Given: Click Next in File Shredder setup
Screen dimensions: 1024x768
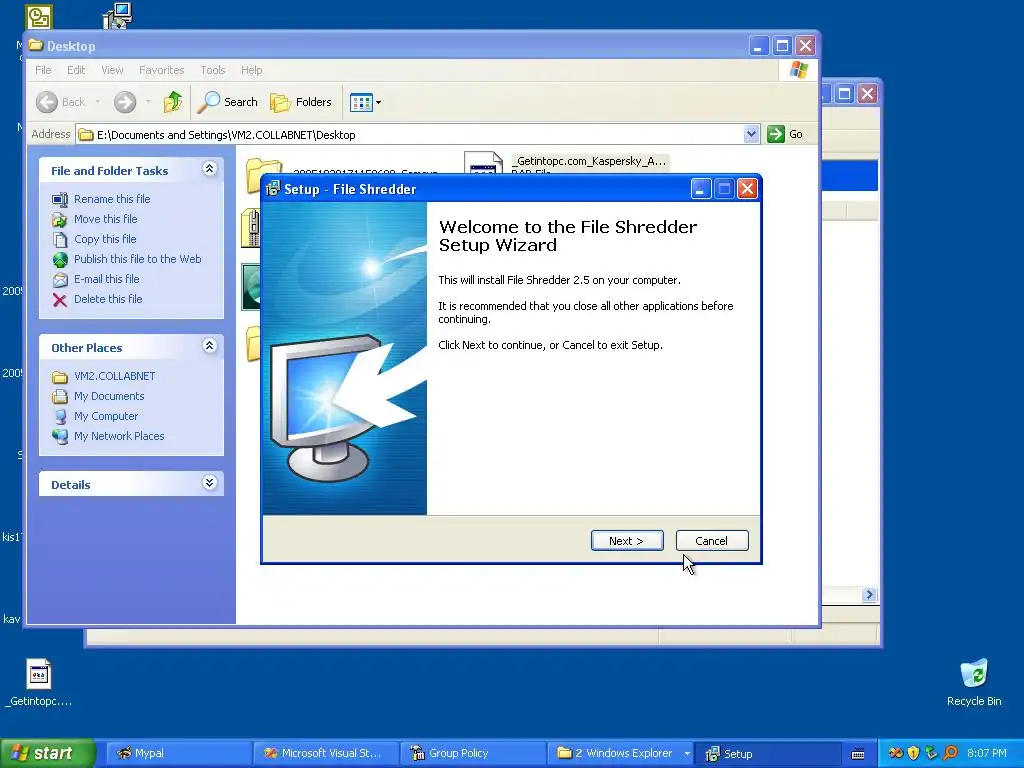Looking at the screenshot, I should [x=627, y=541].
